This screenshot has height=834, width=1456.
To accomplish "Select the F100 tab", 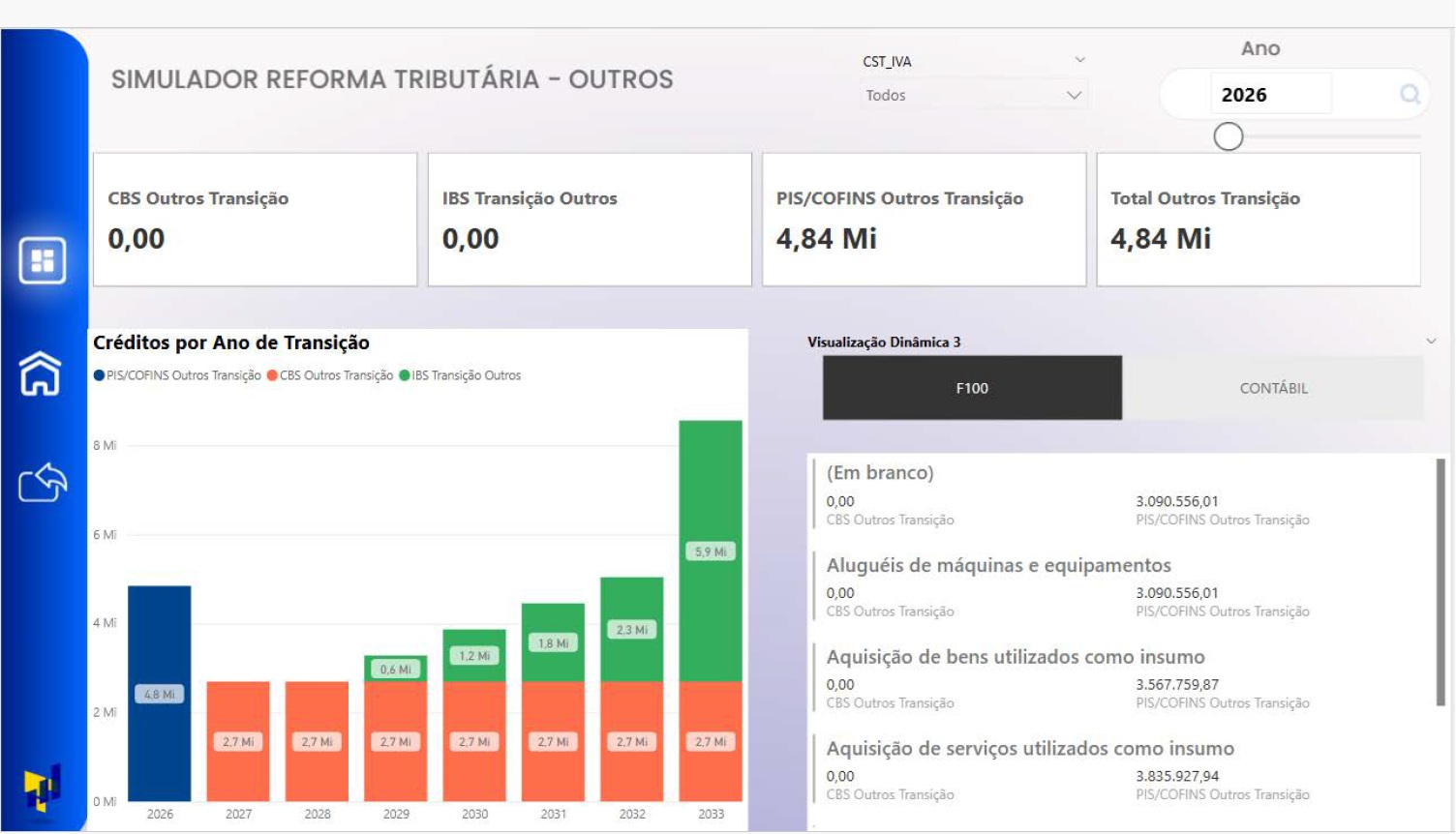I will [x=972, y=388].
